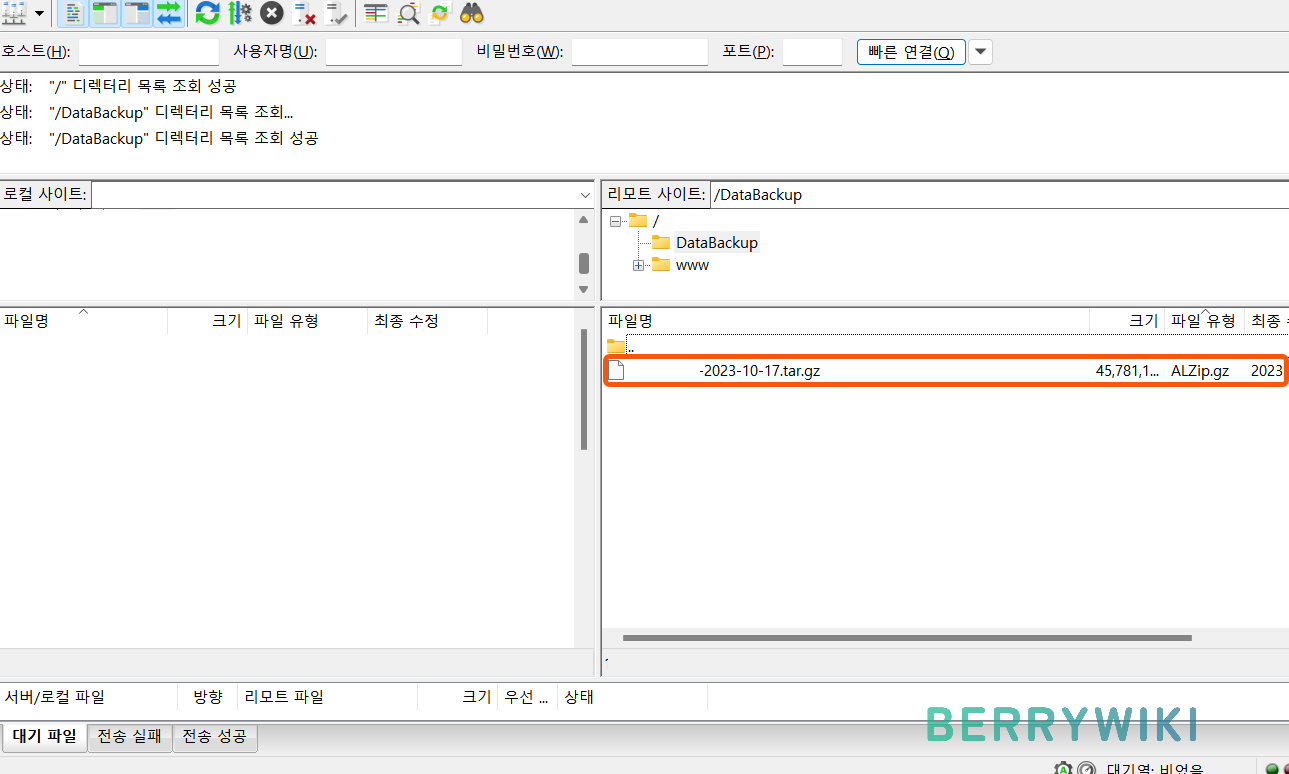Select the www folder in remote tree
The width and height of the screenshot is (1289, 774).
pos(692,265)
